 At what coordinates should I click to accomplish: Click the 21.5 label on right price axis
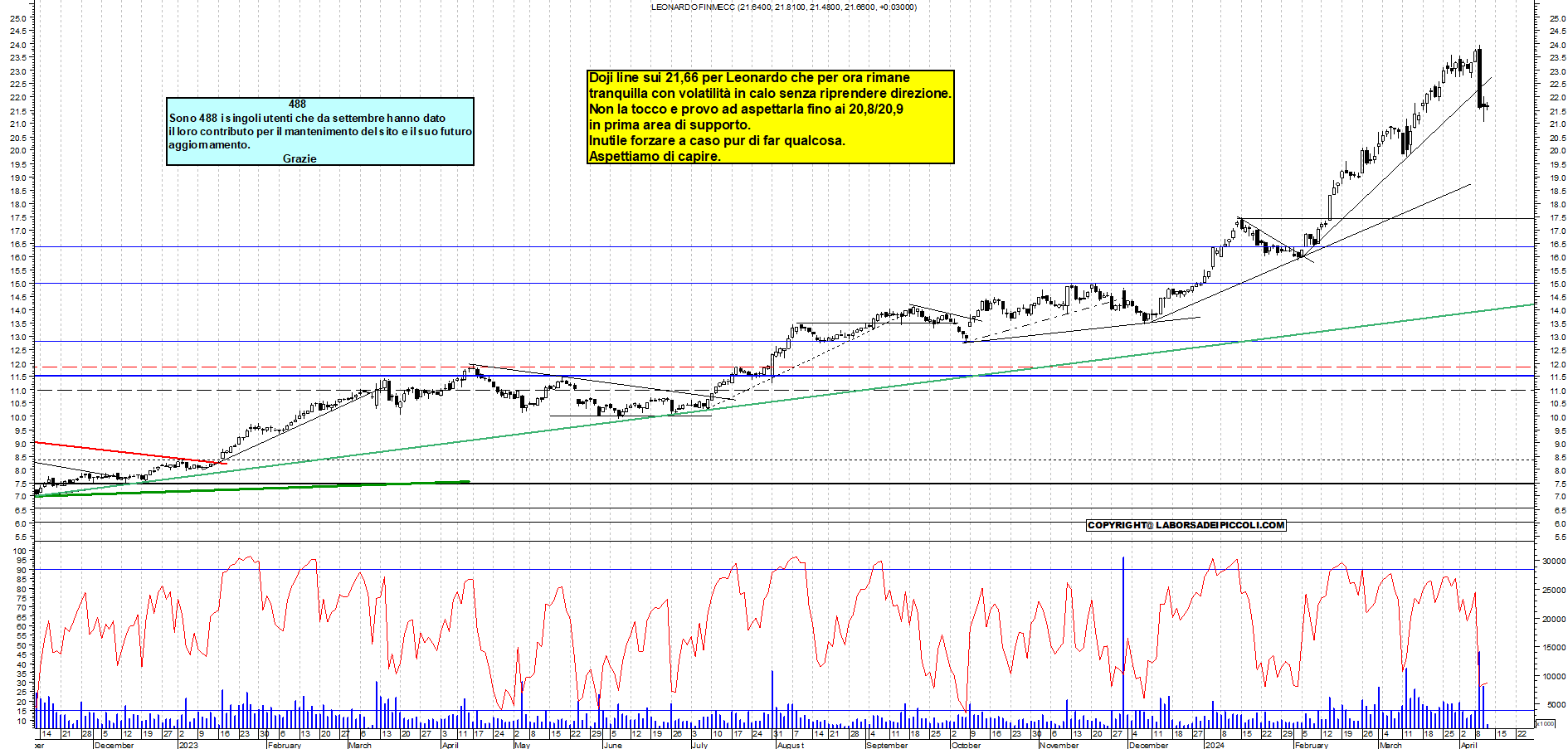coord(1557,111)
